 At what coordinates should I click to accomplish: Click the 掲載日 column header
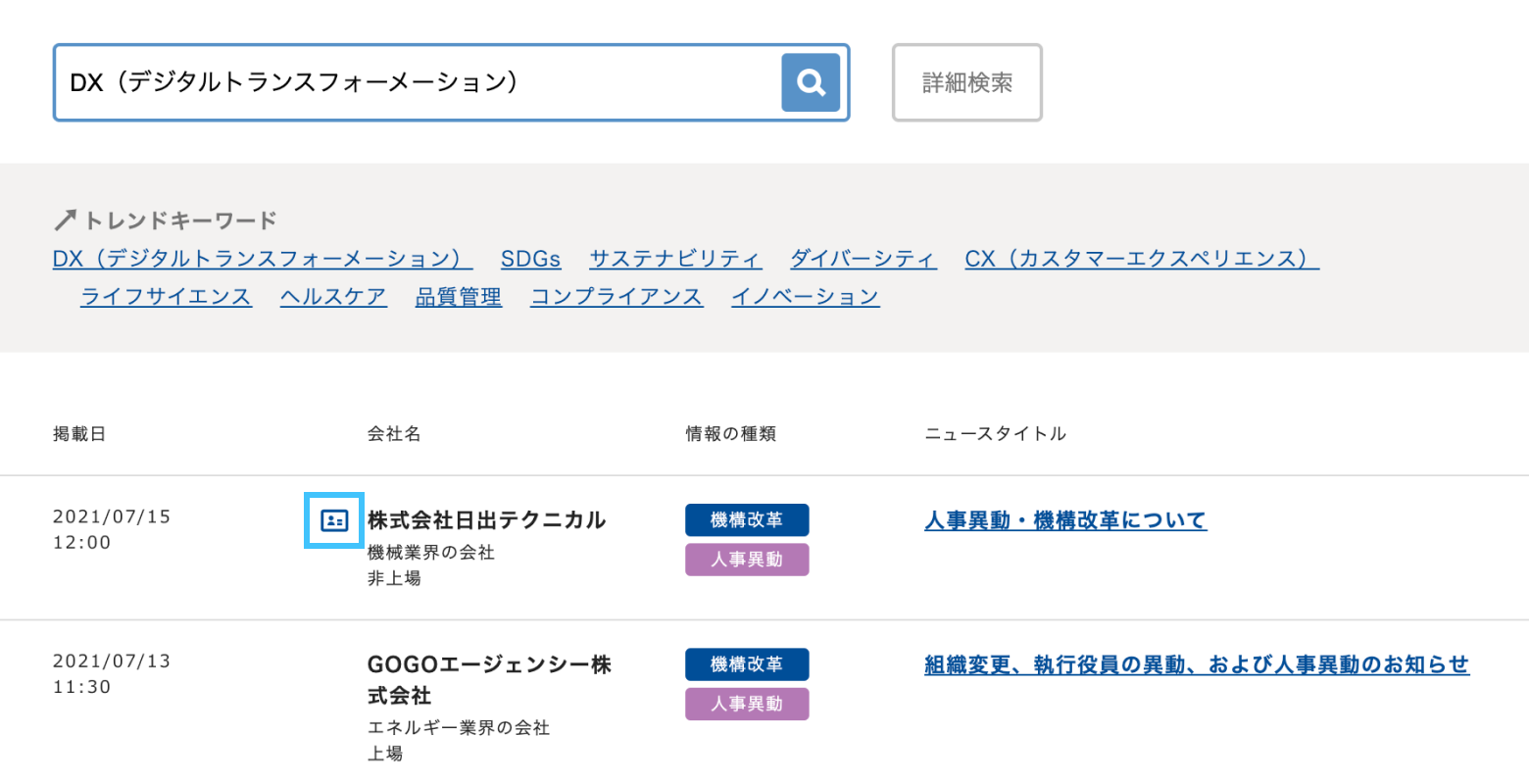[x=79, y=433]
